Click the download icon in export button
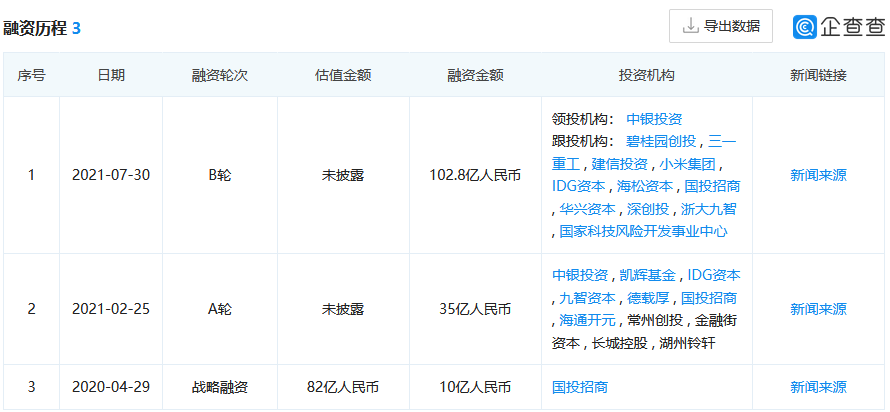The height and width of the screenshot is (412, 890). (690, 26)
